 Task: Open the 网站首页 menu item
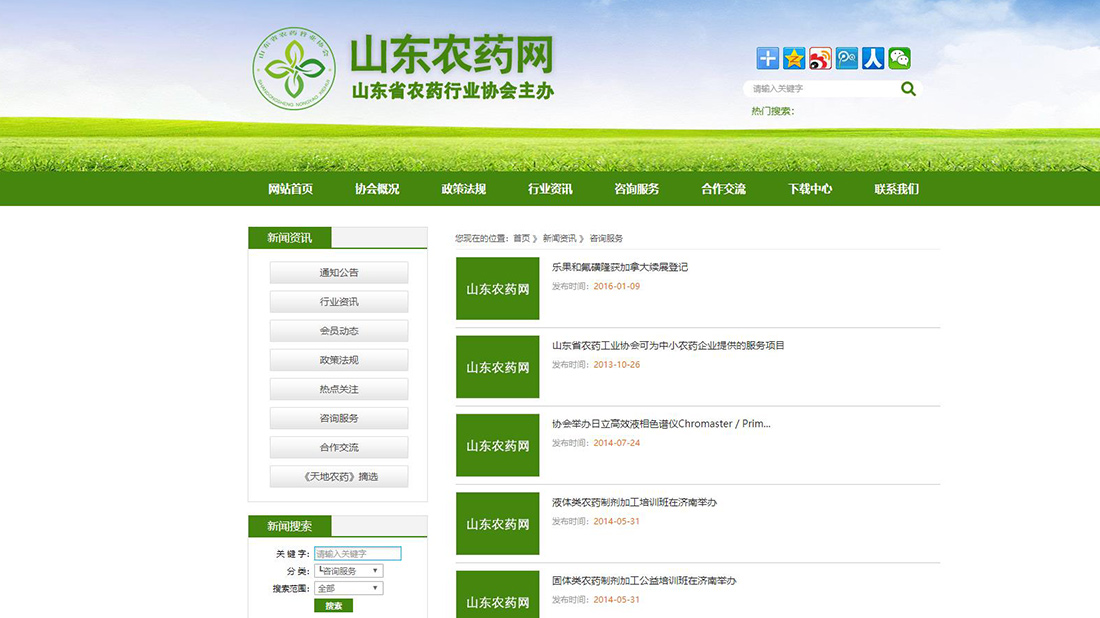click(290, 188)
